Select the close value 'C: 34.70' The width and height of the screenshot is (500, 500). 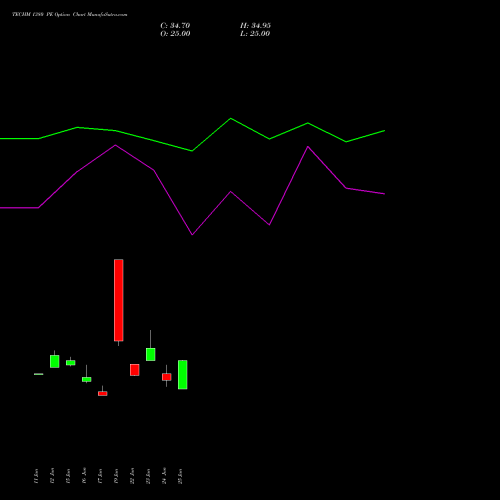point(175,26)
